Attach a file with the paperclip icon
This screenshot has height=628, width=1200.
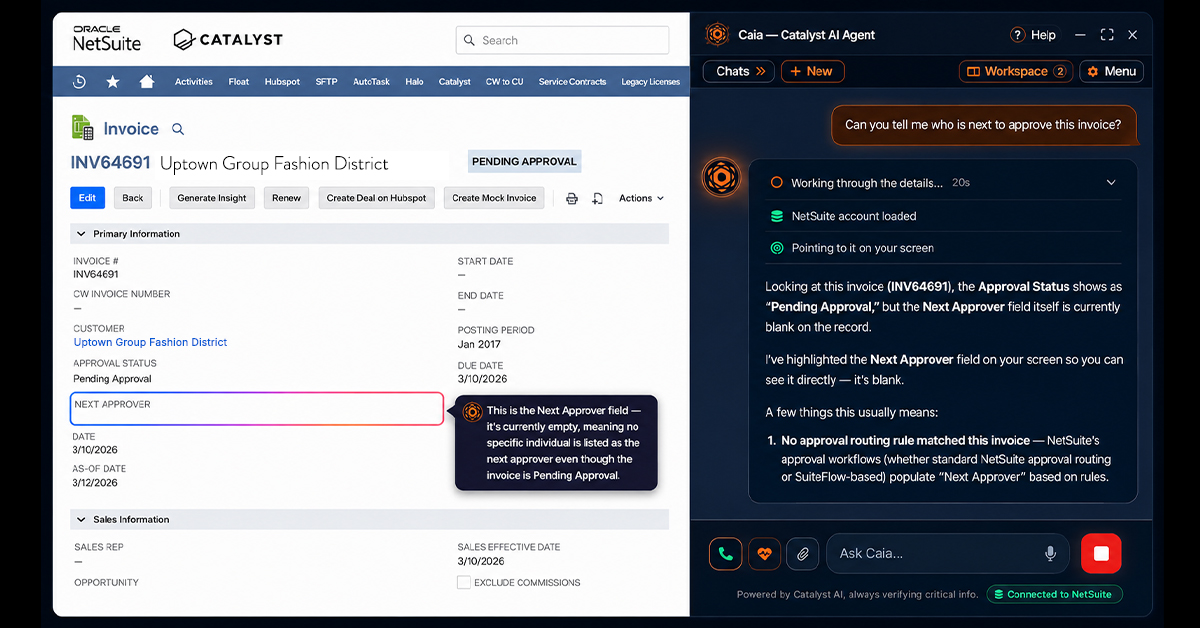tap(802, 553)
